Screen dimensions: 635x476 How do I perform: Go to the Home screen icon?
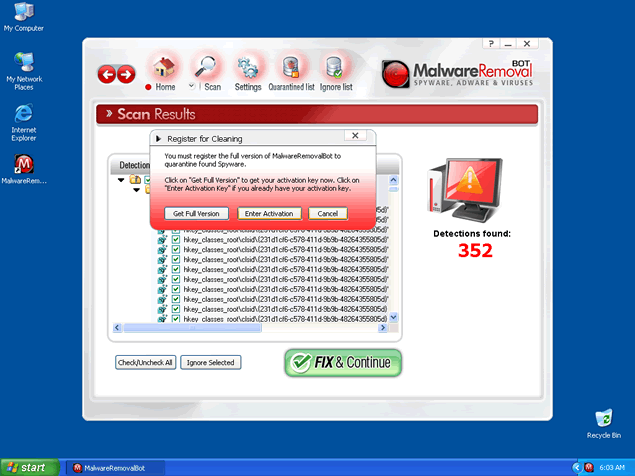pos(164,68)
